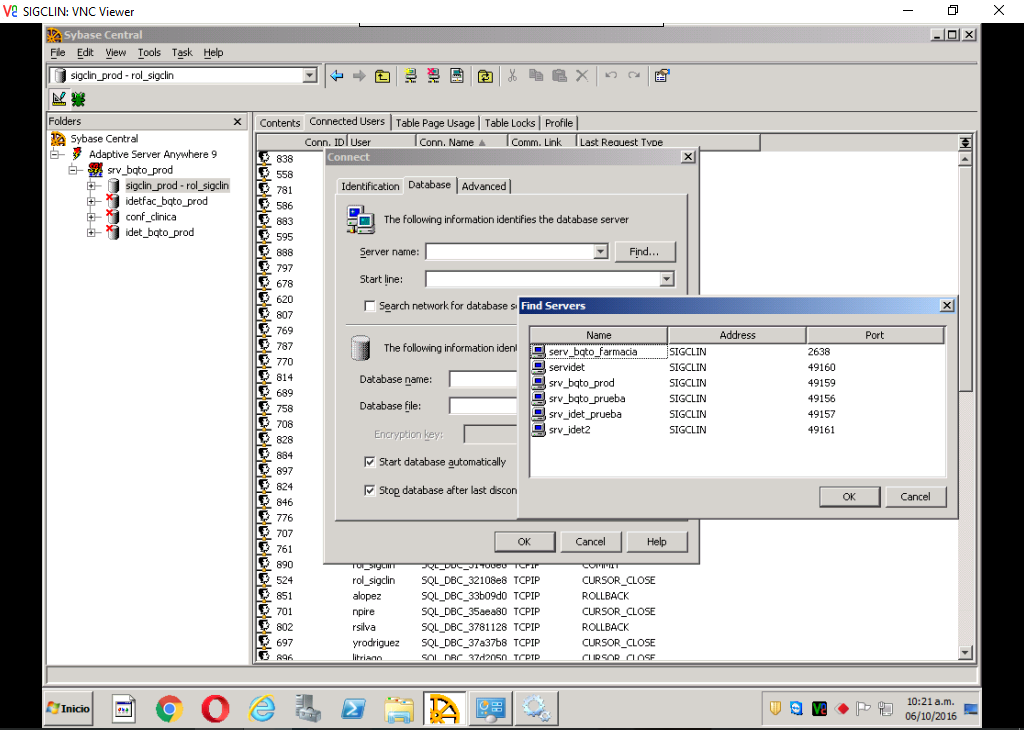Select the srv_idet2 server icon
1024x730 pixels.
(538, 430)
